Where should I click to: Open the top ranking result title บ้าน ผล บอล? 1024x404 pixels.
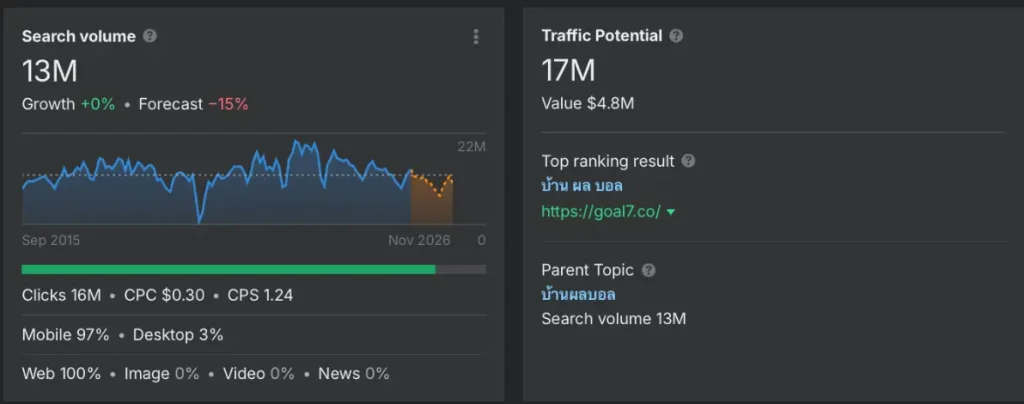click(x=582, y=186)
